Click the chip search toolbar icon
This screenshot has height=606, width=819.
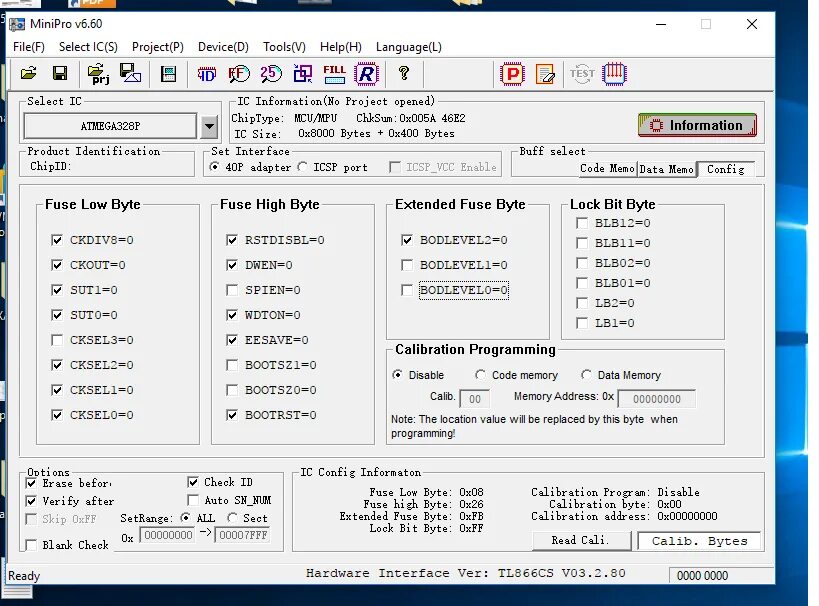click(x=168, y=74)
